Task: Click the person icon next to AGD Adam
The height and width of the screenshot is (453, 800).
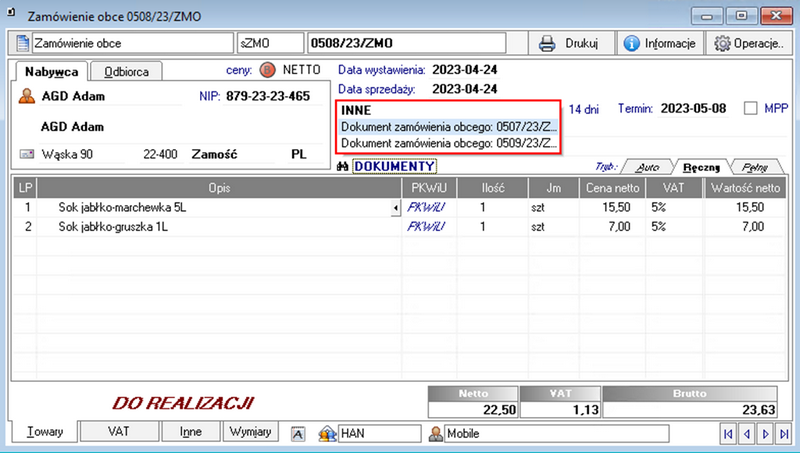Action: point(27,96)
